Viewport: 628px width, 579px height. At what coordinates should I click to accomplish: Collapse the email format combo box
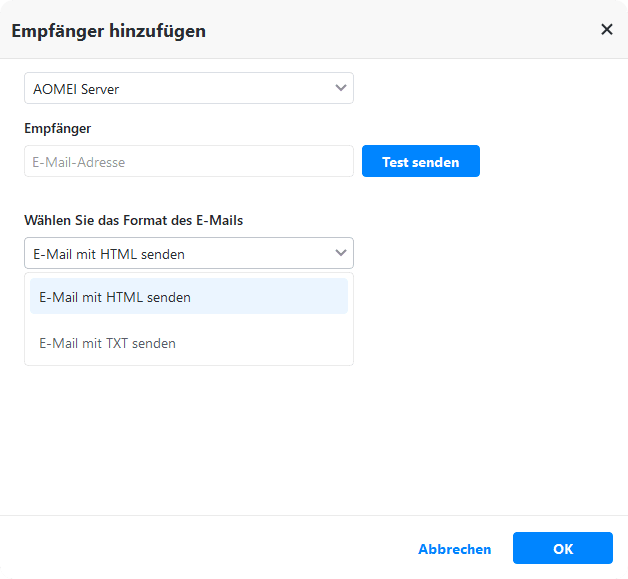point(188,254)
